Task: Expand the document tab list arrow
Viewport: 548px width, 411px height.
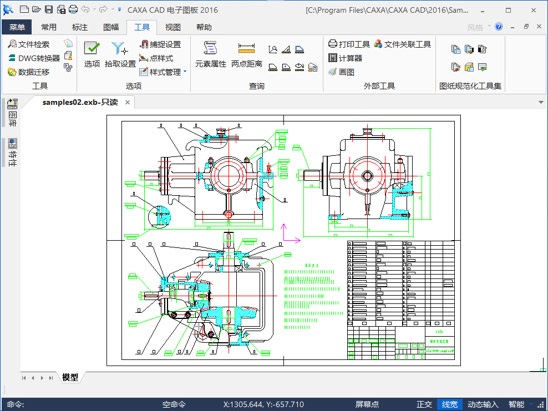Action: pos(541,102)
